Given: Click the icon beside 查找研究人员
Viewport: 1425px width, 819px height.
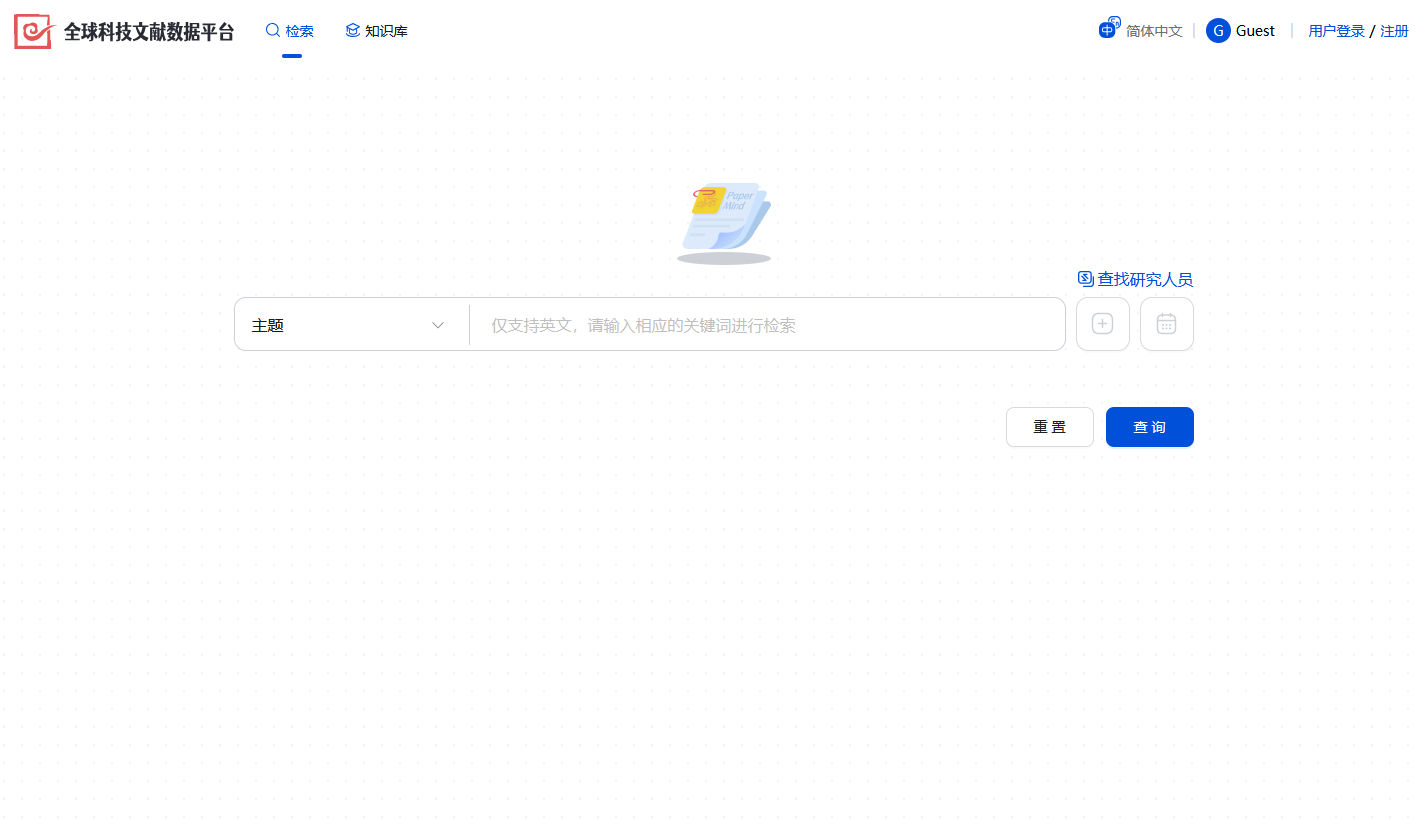Looking at the screenshot, I should [x=1084, y=278].
